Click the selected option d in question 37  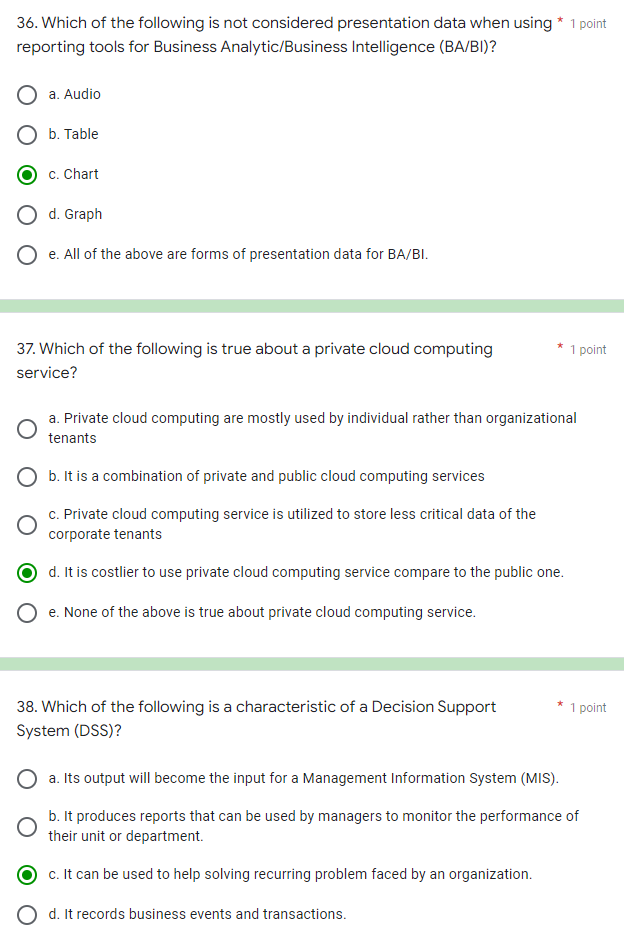click(x=27, y=572)
